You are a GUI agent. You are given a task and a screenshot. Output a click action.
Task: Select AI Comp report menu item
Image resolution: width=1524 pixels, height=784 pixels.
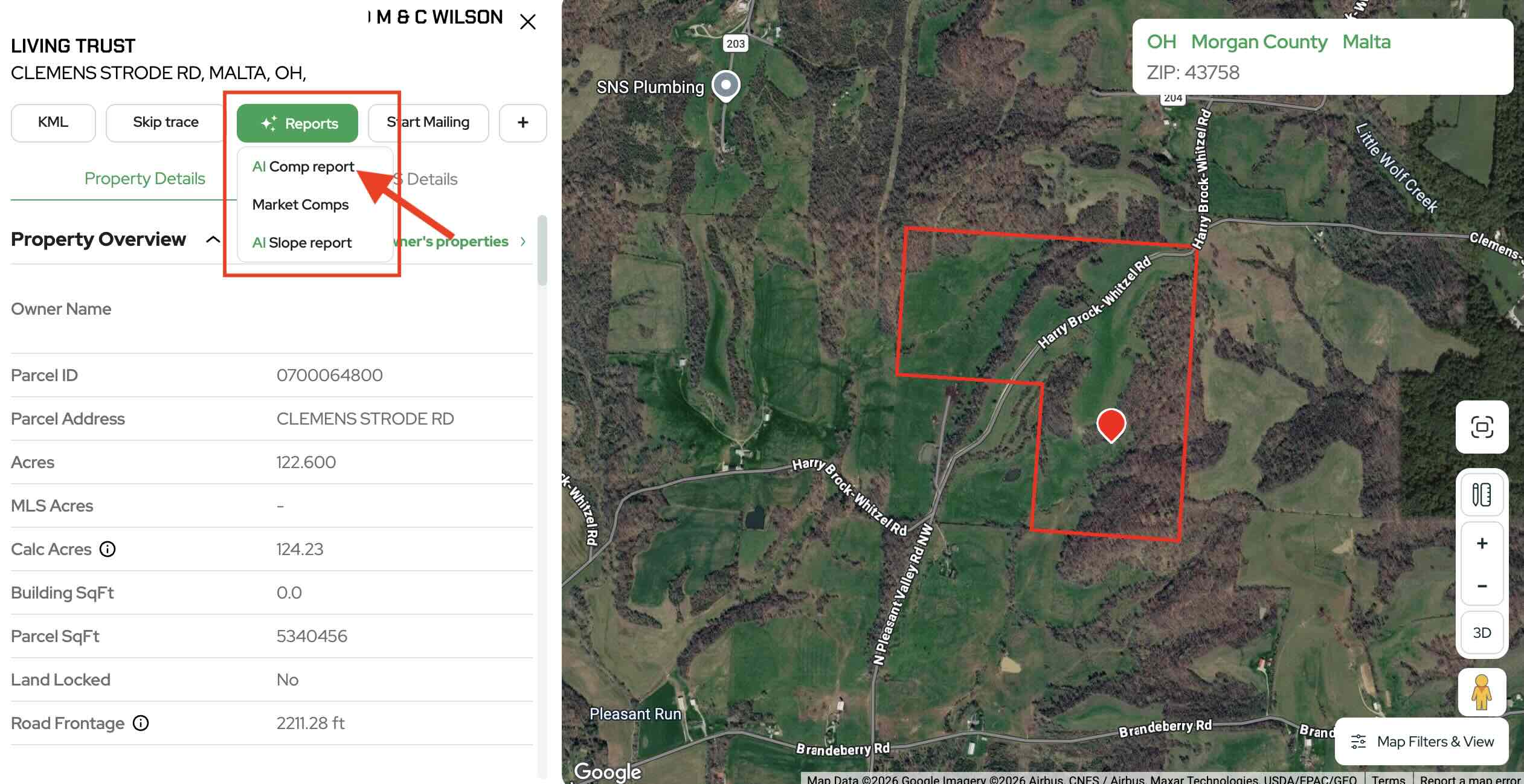tap(303, 167)
